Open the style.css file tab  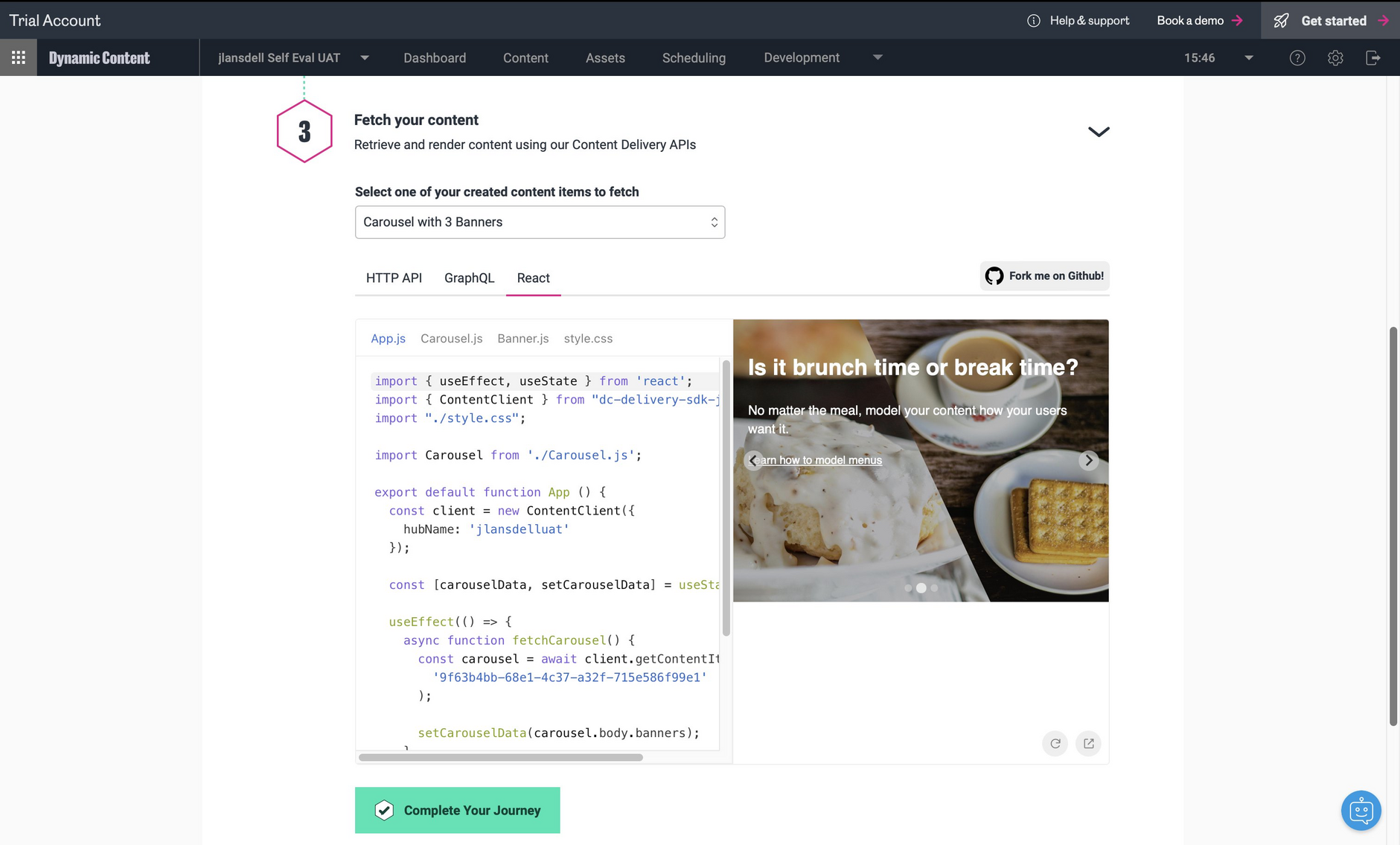click(588, 338)
